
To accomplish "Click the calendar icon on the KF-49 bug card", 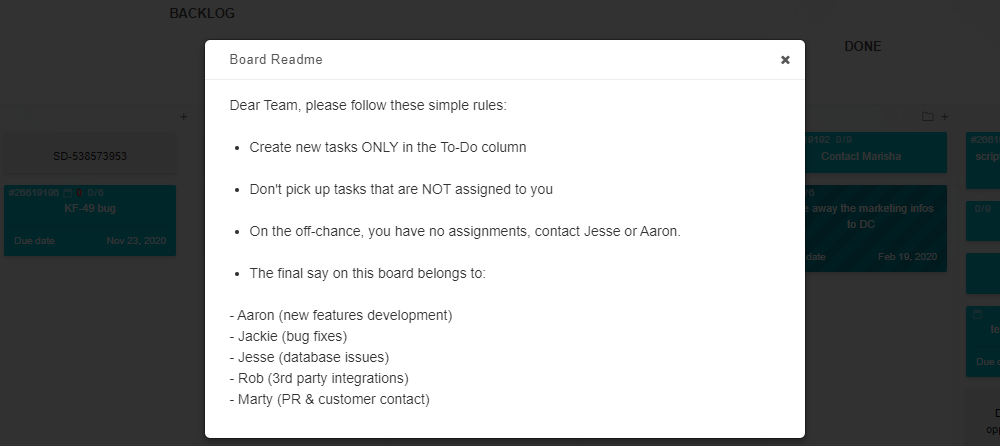I will point(68,193).
